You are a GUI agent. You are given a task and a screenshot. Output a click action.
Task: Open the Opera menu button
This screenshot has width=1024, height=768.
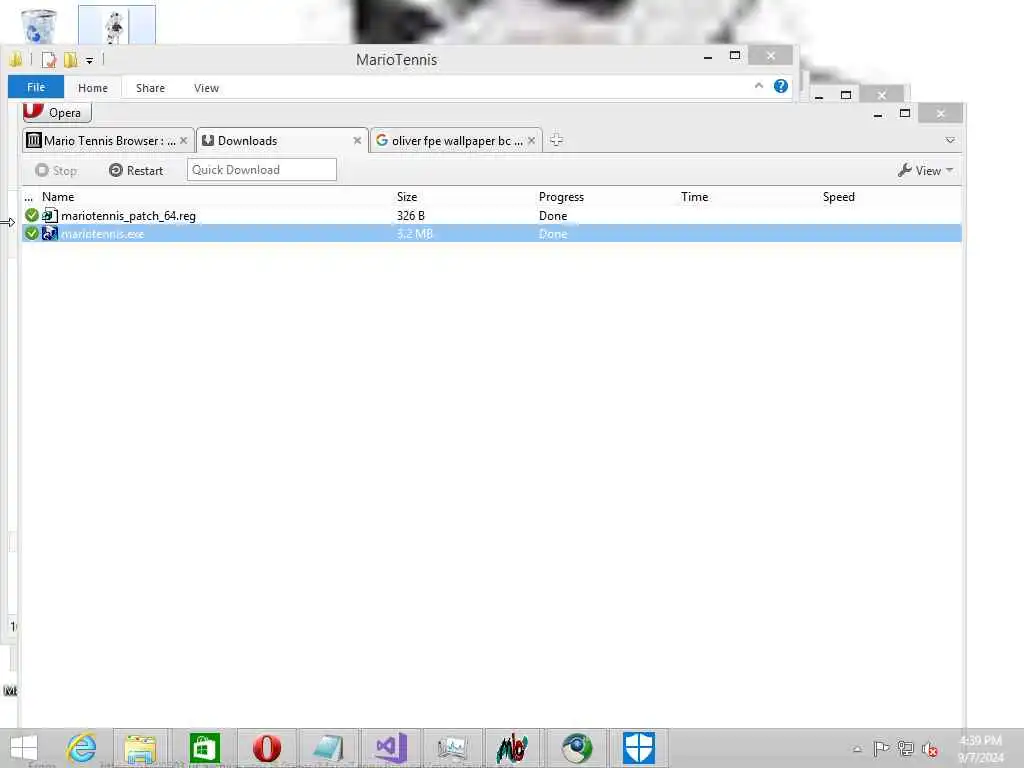pos(57,112)
